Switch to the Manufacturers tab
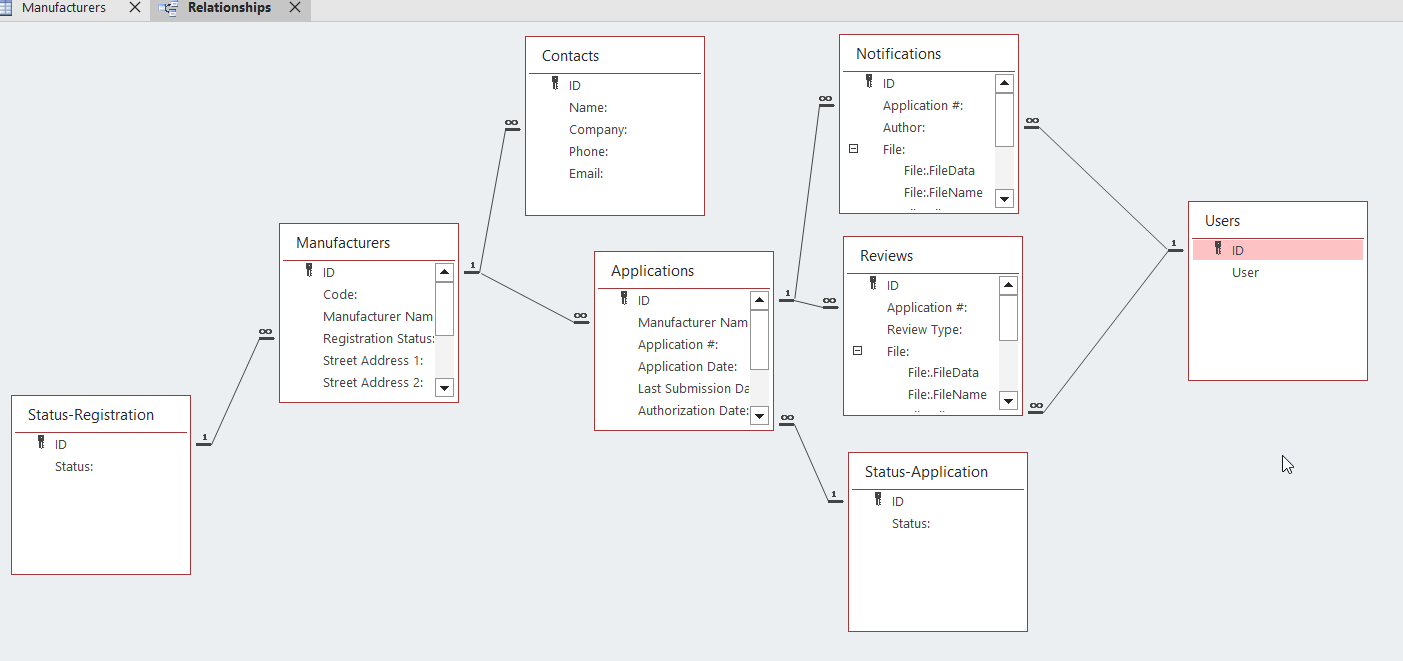The height and width of the screenshot is (661, 1403). pyautogui.click(x=63, y=8)
